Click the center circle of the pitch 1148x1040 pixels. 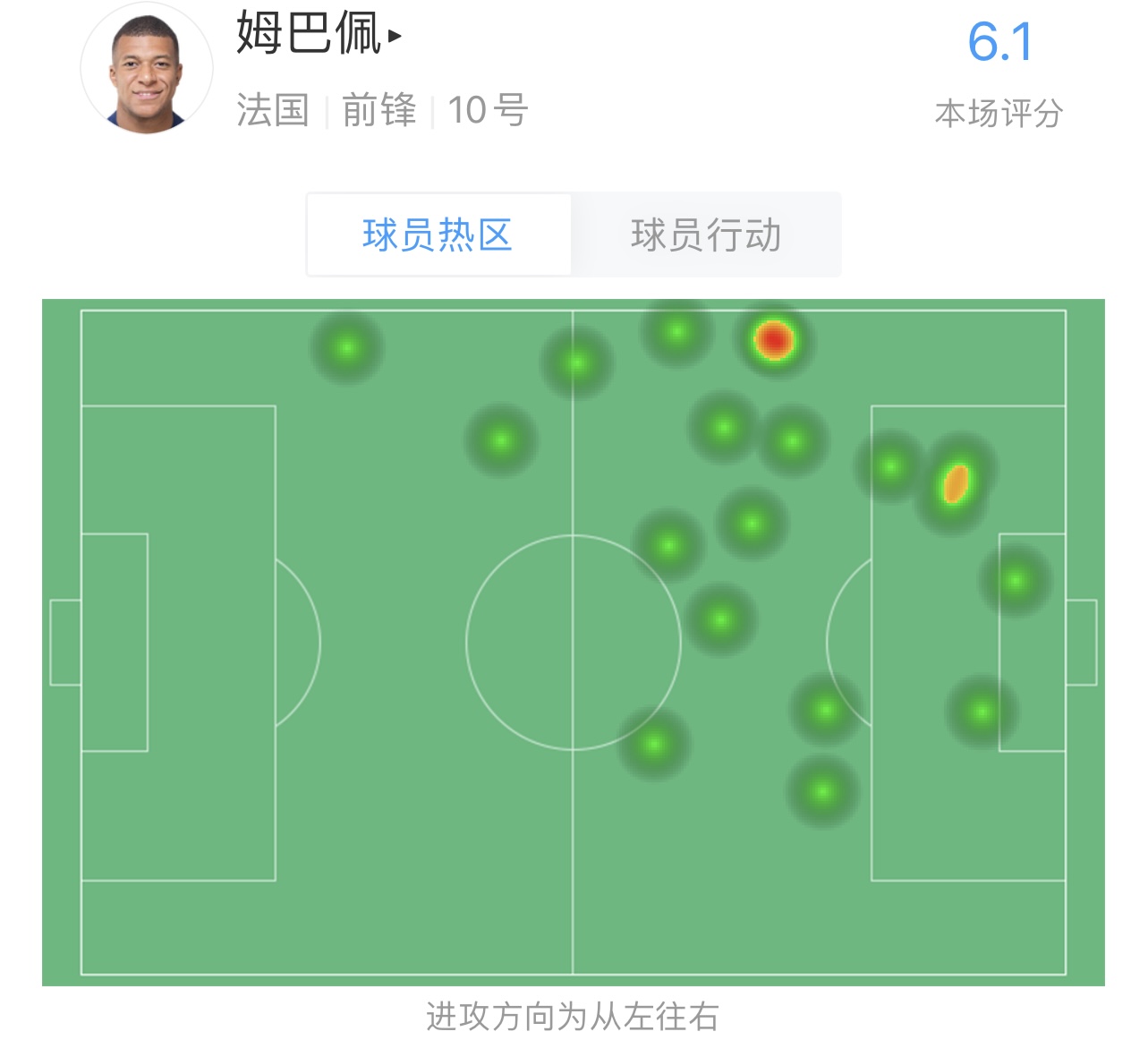(574, 642)
